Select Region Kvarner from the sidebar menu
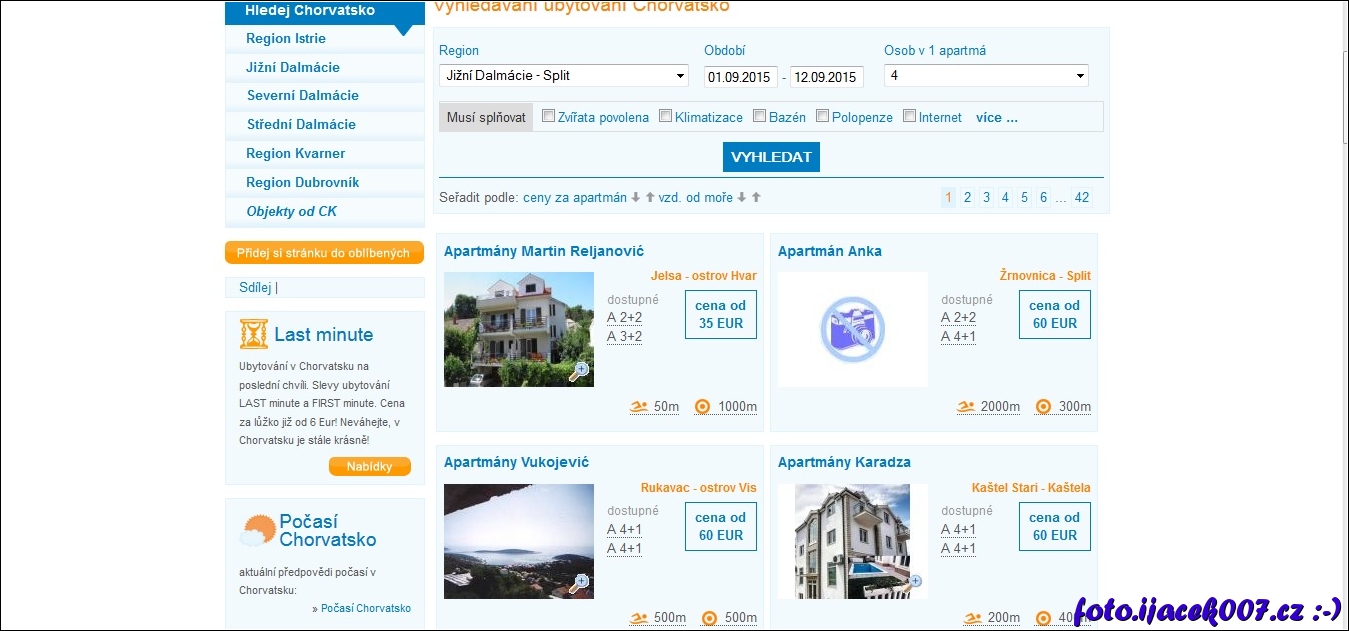The width and height of the screenshot is (1349, 631). pos(296,154)
